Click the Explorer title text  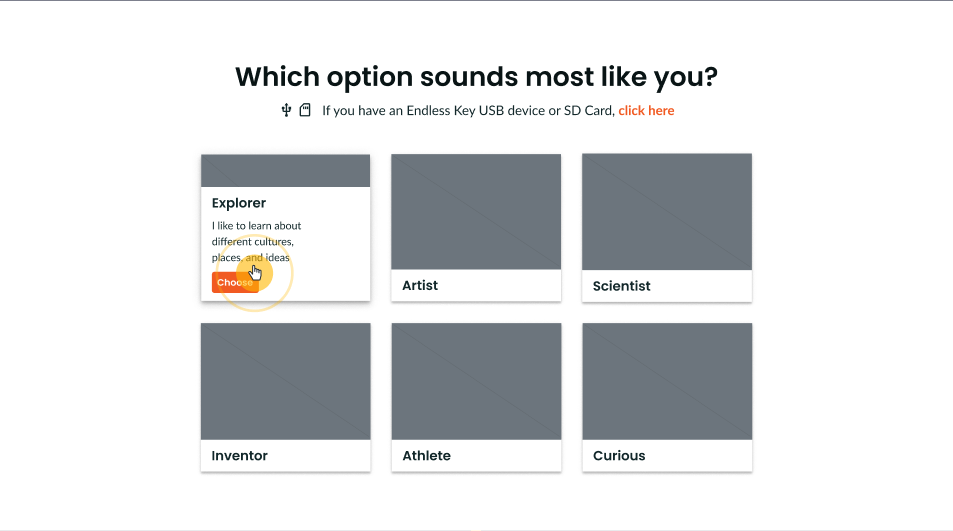click(239, 203)
